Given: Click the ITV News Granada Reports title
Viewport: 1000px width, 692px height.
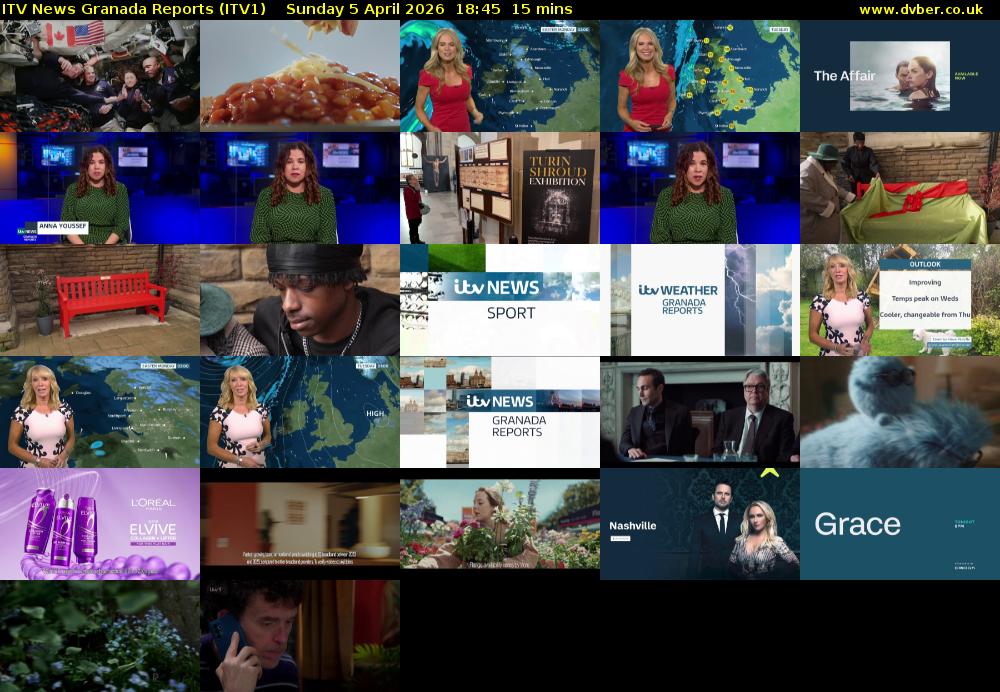Looking at the screenshot, I should [134, 9].
